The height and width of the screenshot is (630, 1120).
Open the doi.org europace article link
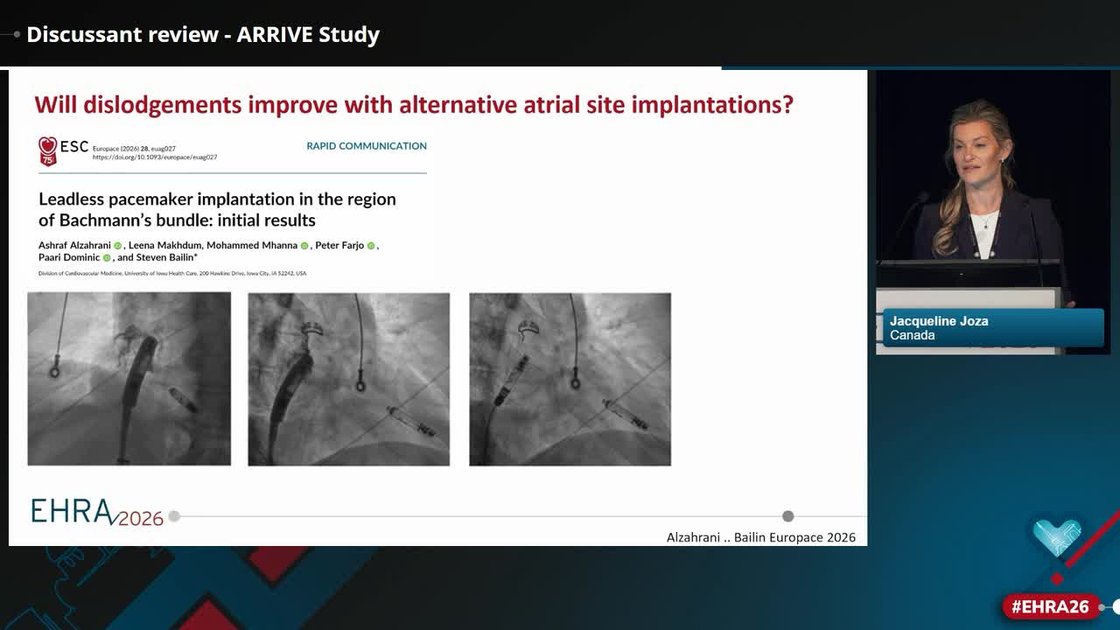tap(154, 157)
